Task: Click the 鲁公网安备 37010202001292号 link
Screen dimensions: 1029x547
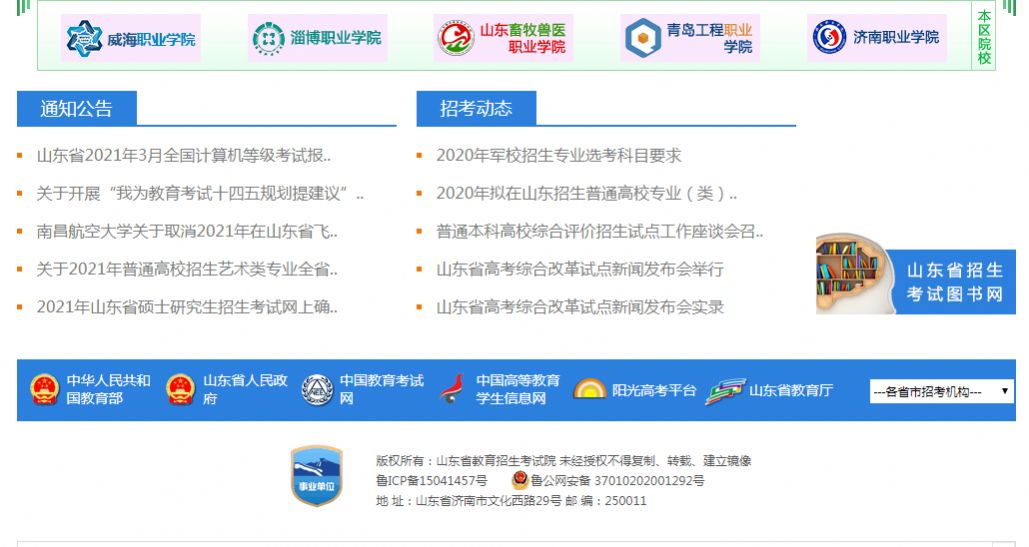Action: (618, 481)
